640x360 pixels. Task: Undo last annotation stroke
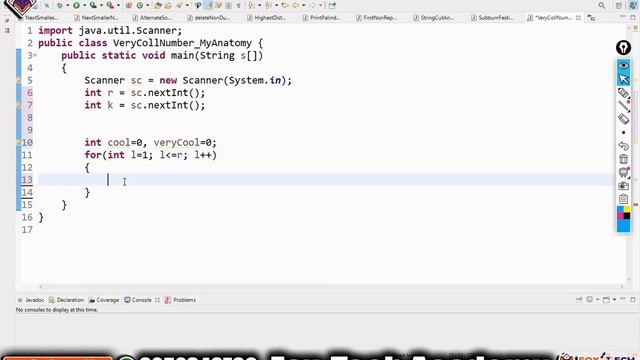click(x=623, y=146)
